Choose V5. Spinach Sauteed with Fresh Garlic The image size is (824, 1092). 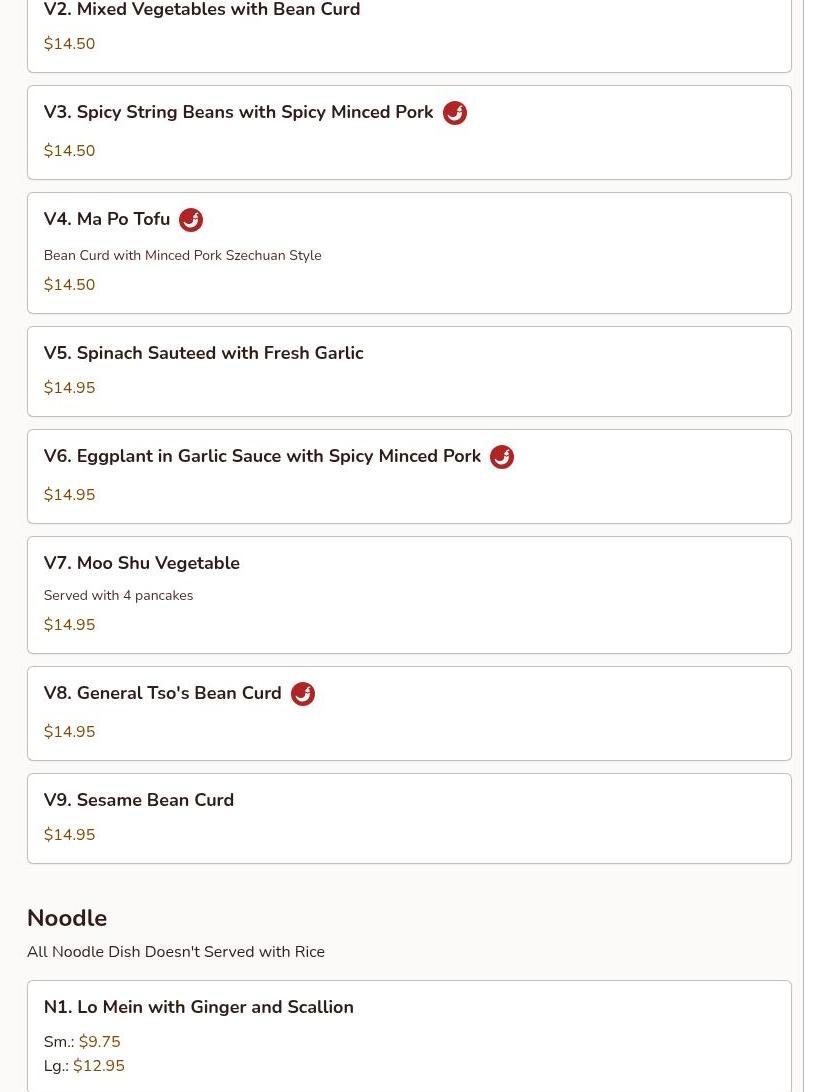click(203, 353)
